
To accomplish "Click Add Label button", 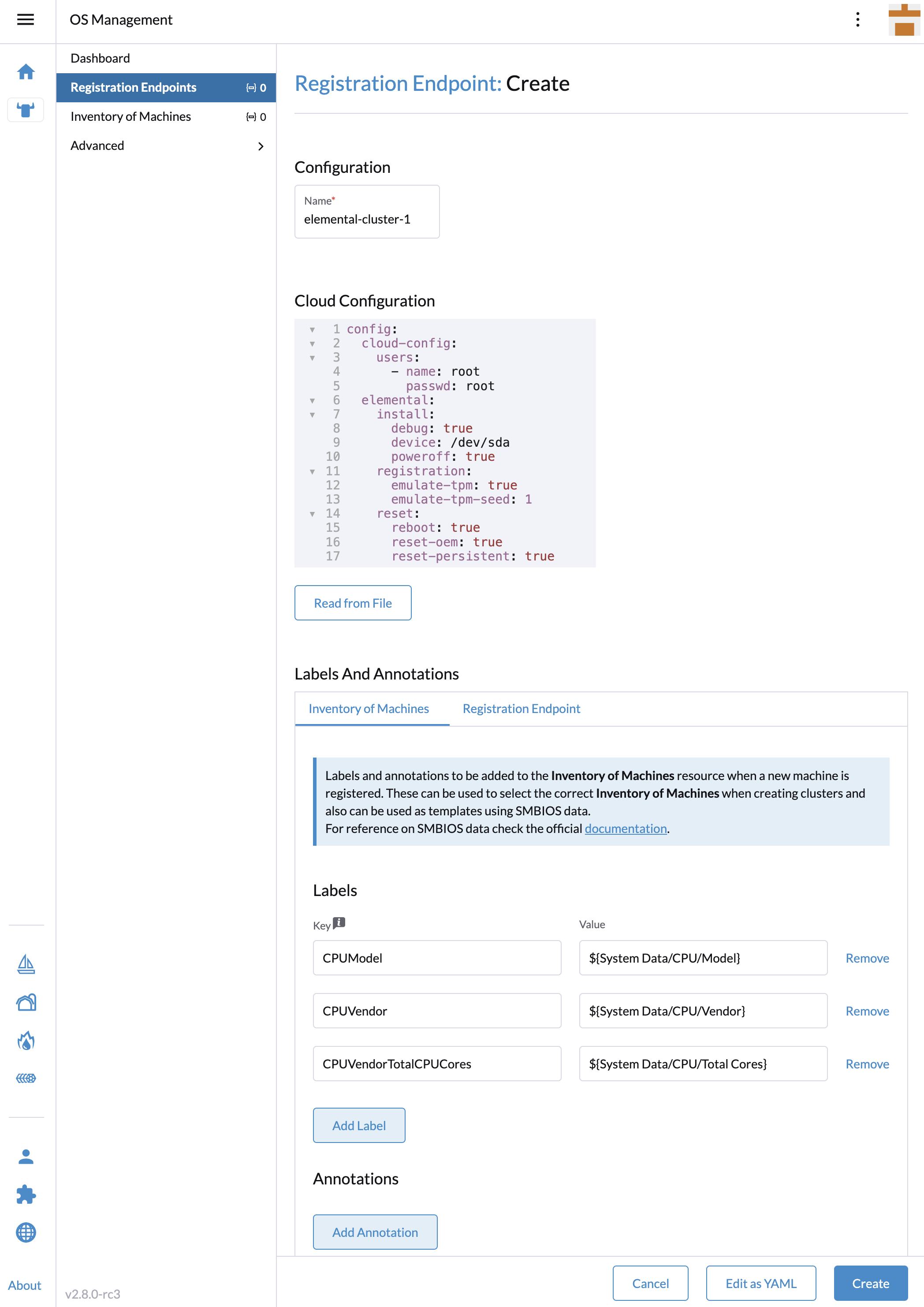I will point(359,1125).
